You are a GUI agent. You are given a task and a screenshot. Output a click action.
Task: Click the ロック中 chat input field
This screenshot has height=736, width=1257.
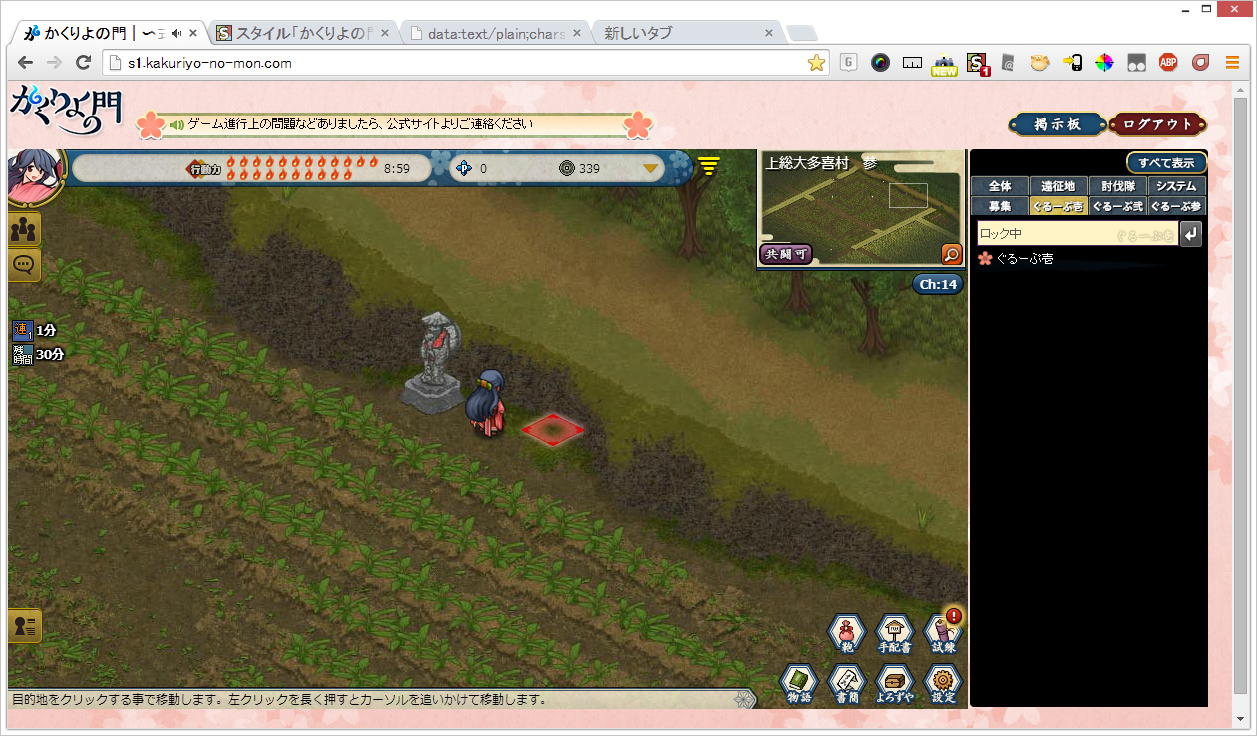click(x=1077, y=234)
